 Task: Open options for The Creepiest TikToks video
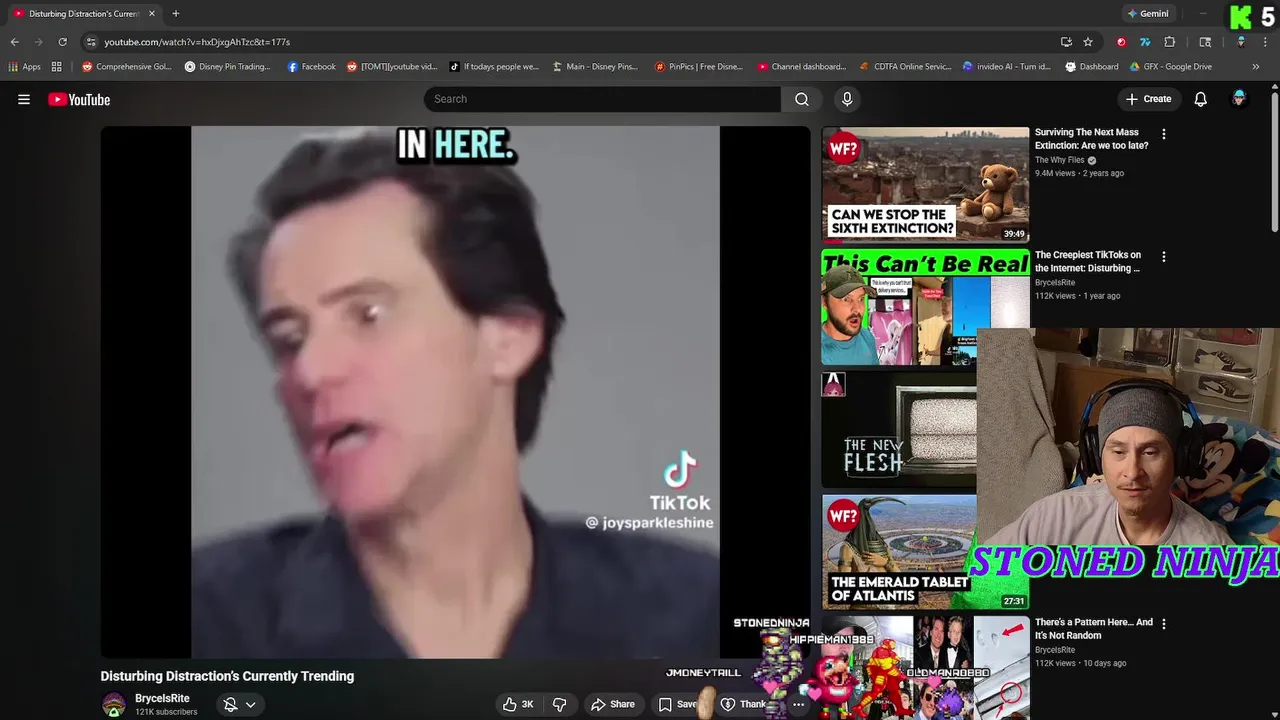tap(1163, 257)
